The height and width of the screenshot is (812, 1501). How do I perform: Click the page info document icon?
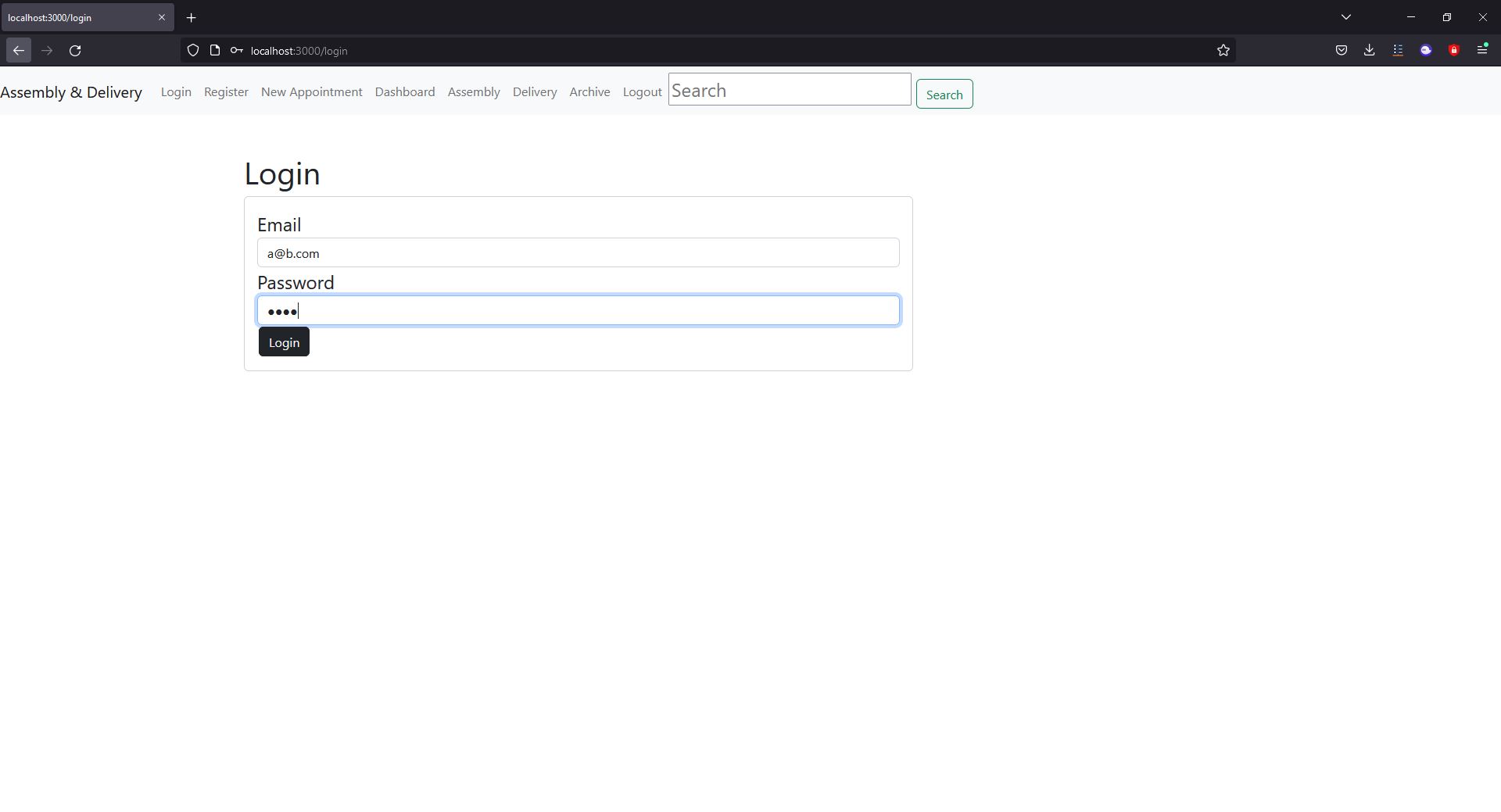[x=215, y=51]
